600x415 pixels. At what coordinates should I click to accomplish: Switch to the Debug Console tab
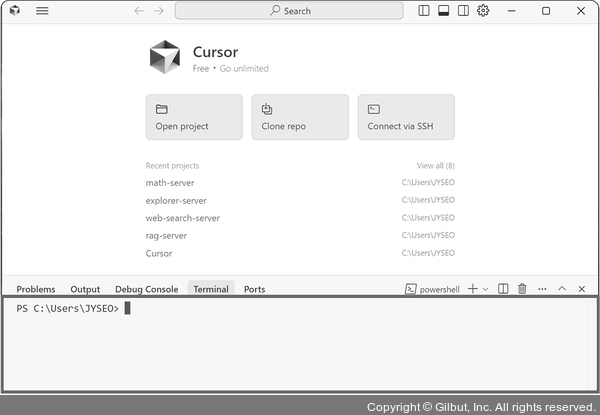(146, 289)
